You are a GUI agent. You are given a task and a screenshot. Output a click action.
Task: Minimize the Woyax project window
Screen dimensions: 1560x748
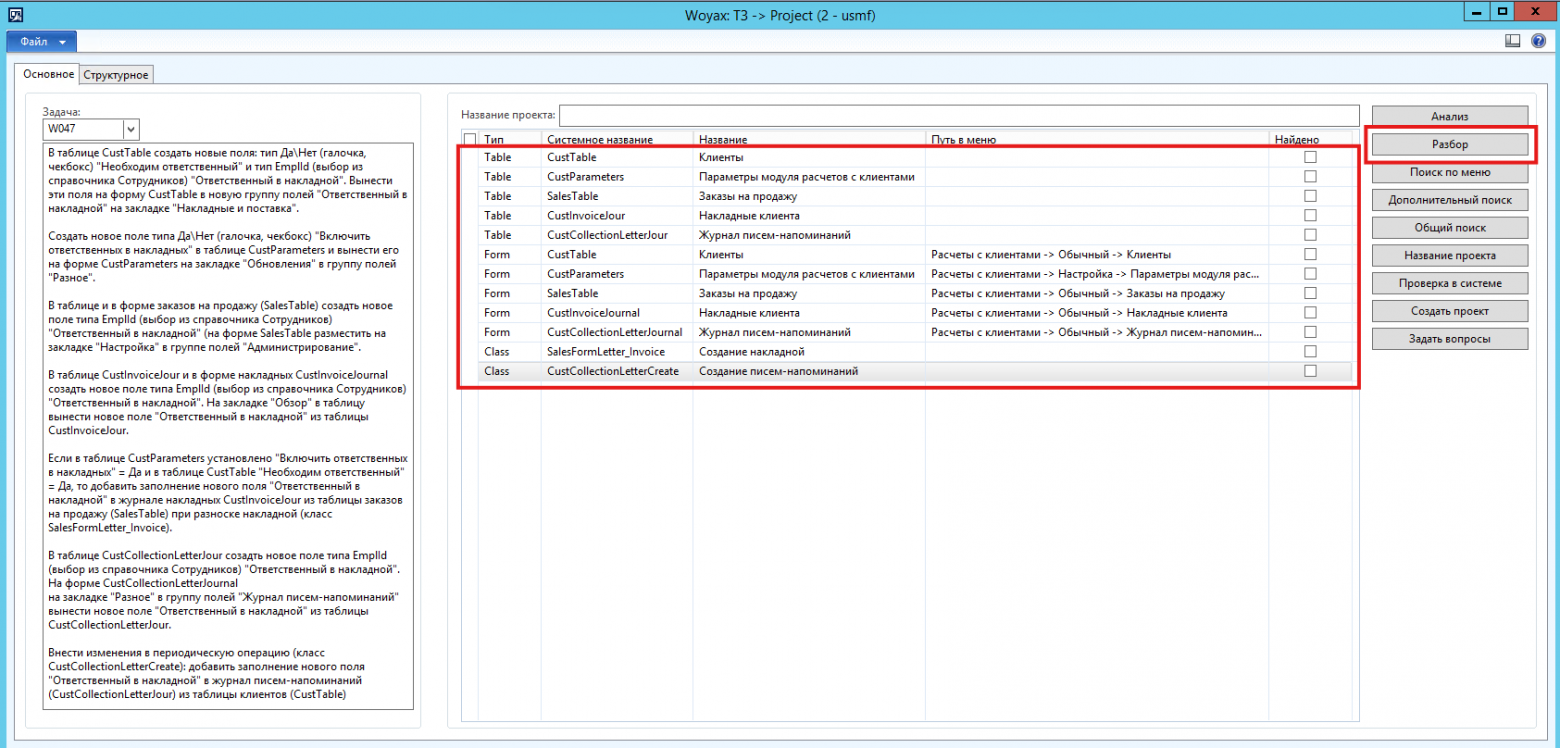coord(1476,11)
